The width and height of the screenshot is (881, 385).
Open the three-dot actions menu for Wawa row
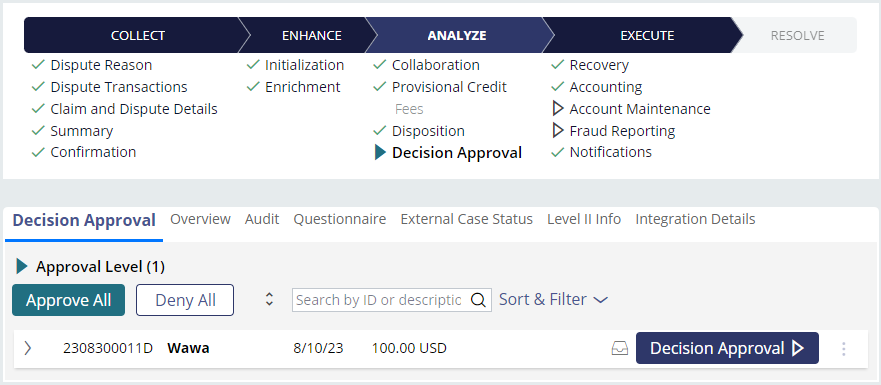(843, 349)
